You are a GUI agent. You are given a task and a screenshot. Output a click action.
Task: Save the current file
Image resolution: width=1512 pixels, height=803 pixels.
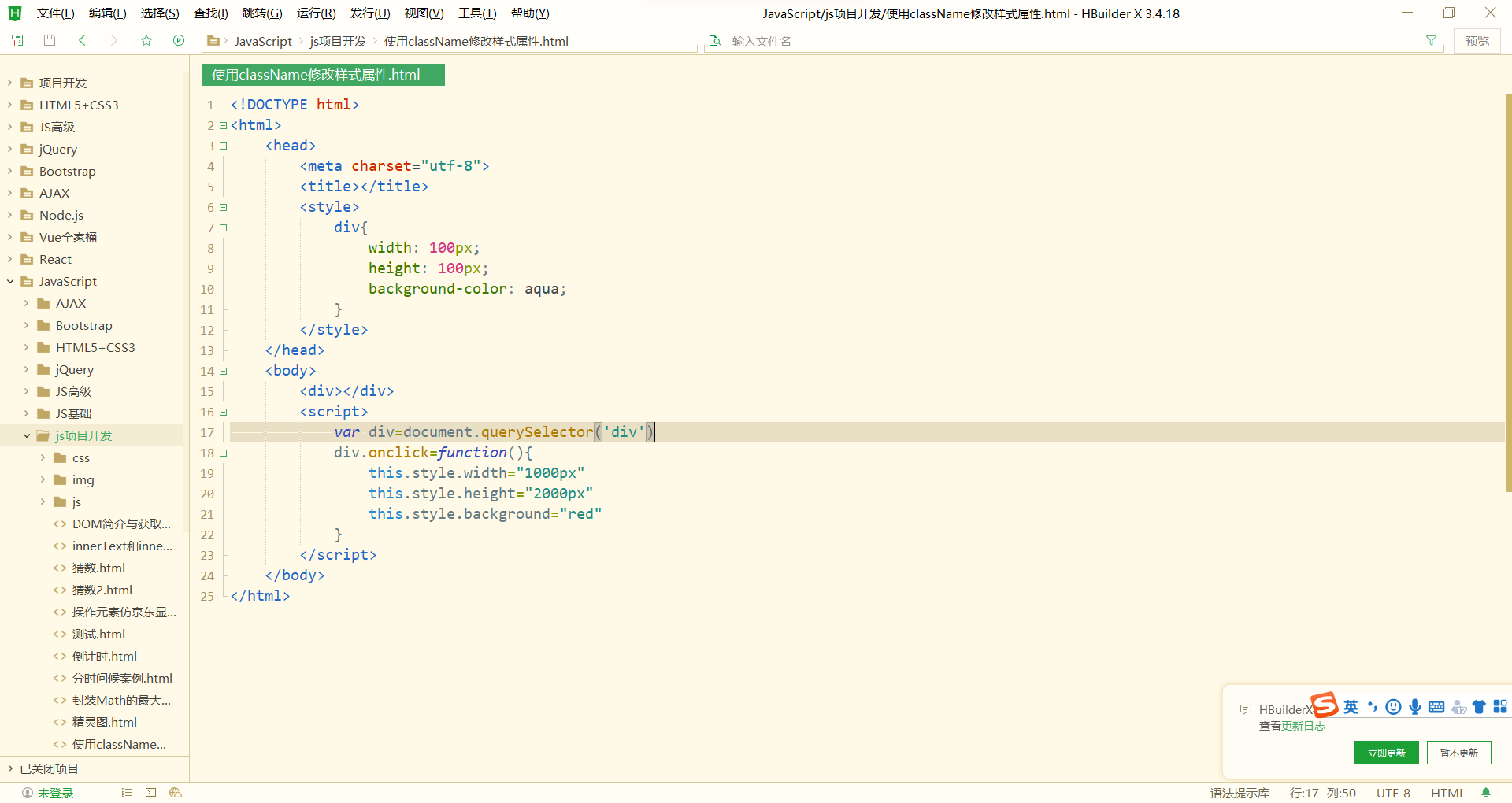pyautogui.click(x=49, y=40)
